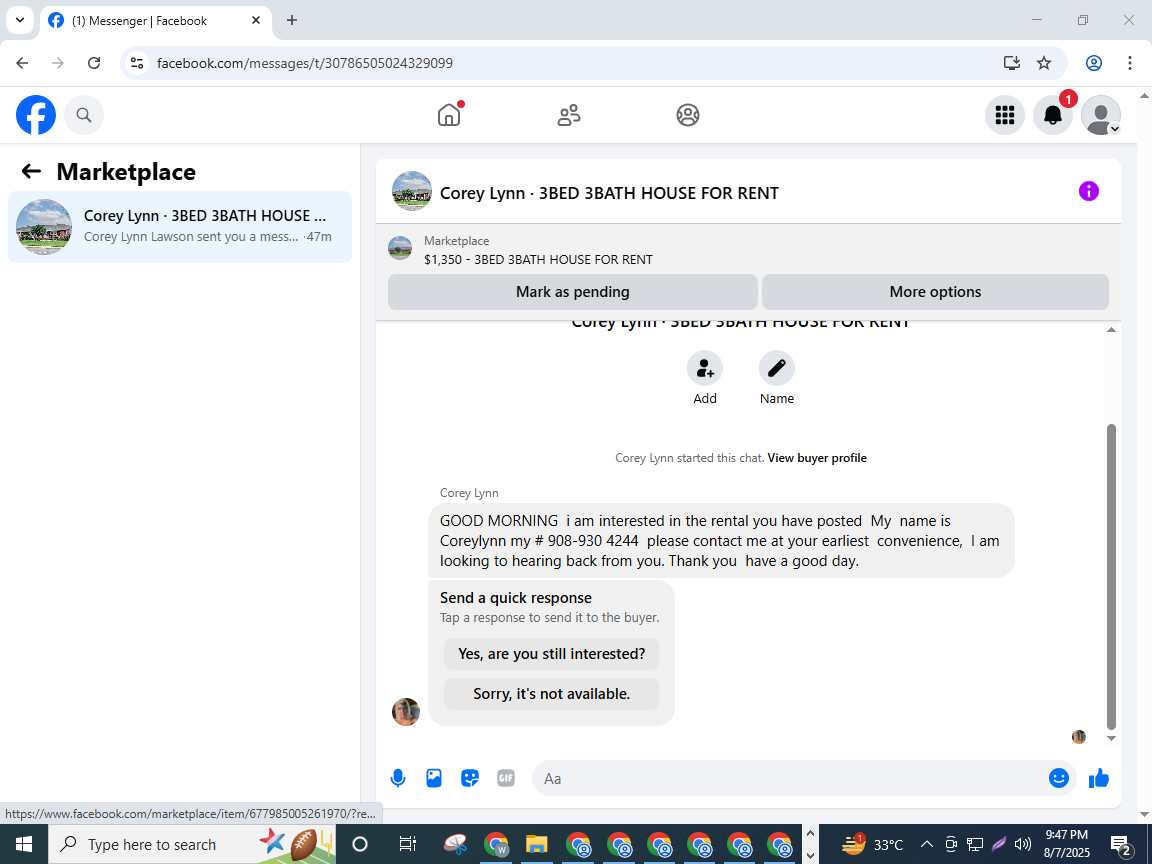1152x864 pixels.
Task: Click the conversation header house thumbnail
Action: 411,191
